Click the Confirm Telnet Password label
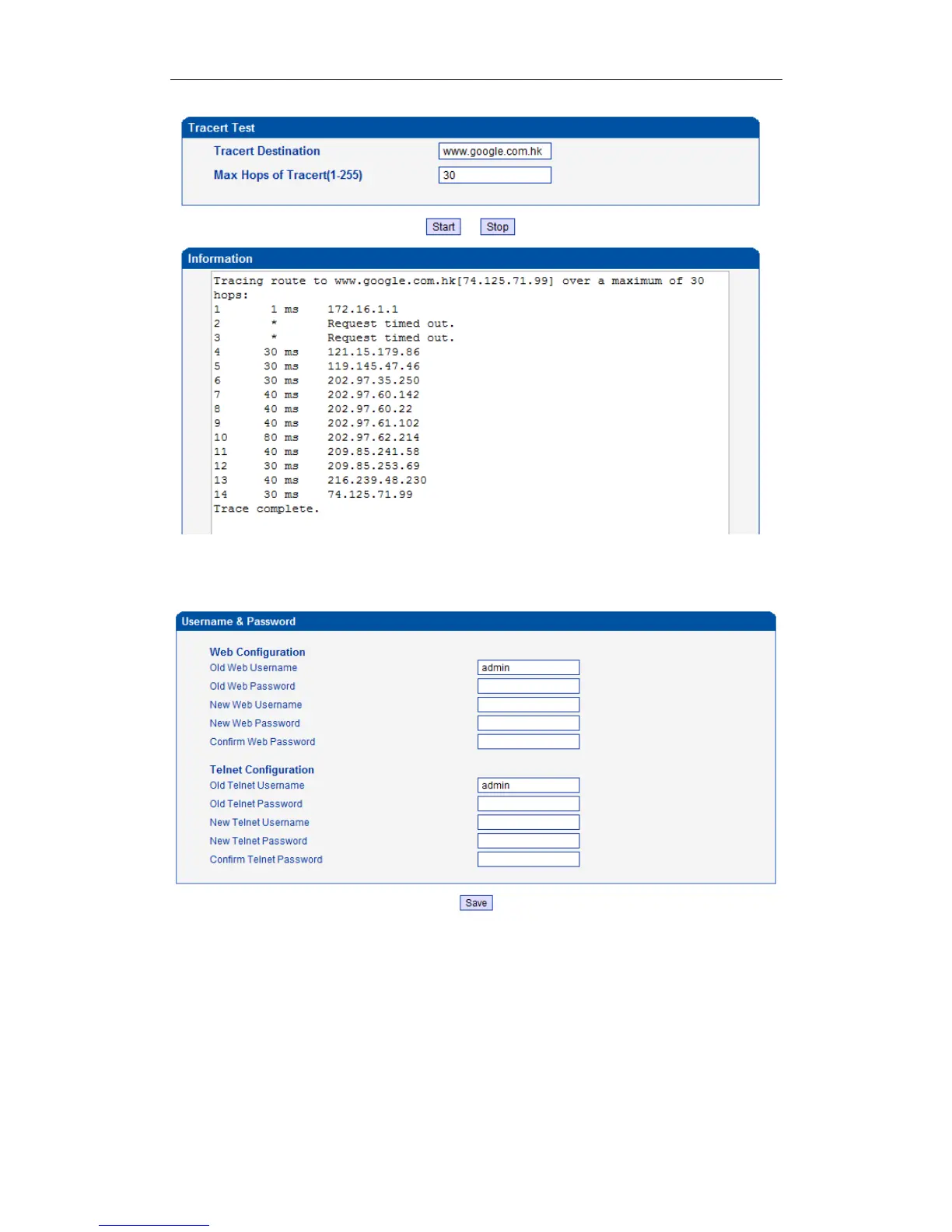The height and width of the screenshot is (1232, 952). pos(266,859)
